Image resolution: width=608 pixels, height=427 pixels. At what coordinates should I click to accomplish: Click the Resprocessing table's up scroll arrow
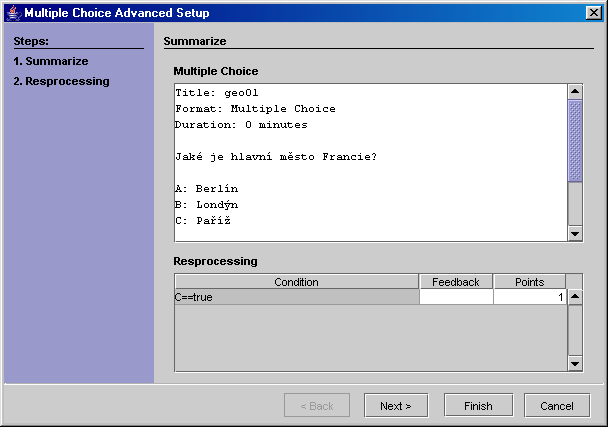[575, 297]
